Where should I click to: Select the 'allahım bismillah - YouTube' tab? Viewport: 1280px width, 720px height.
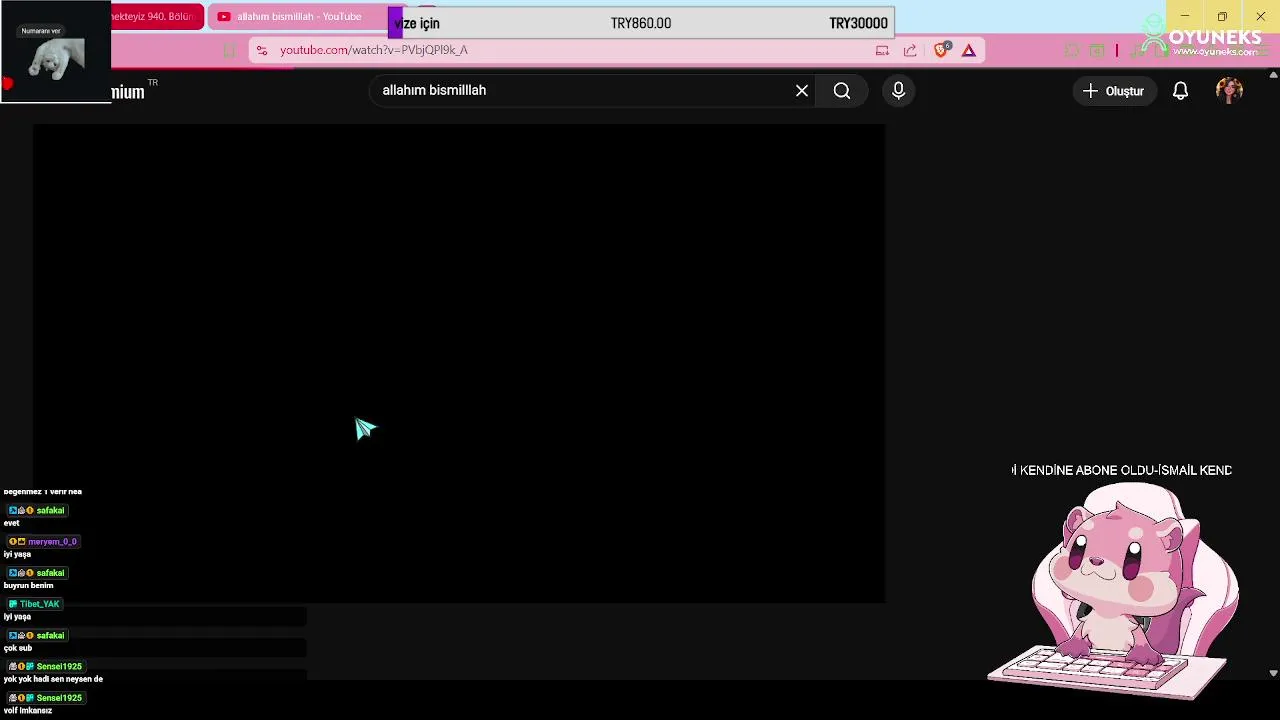click(298, 17)
